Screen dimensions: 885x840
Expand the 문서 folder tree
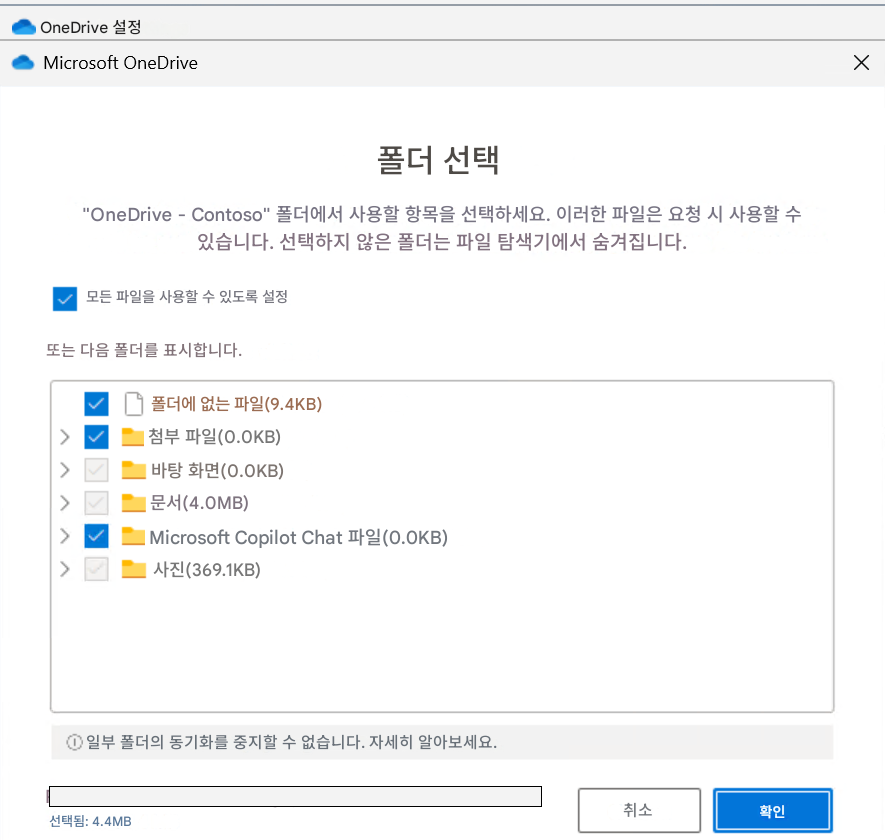click(65, 502)
